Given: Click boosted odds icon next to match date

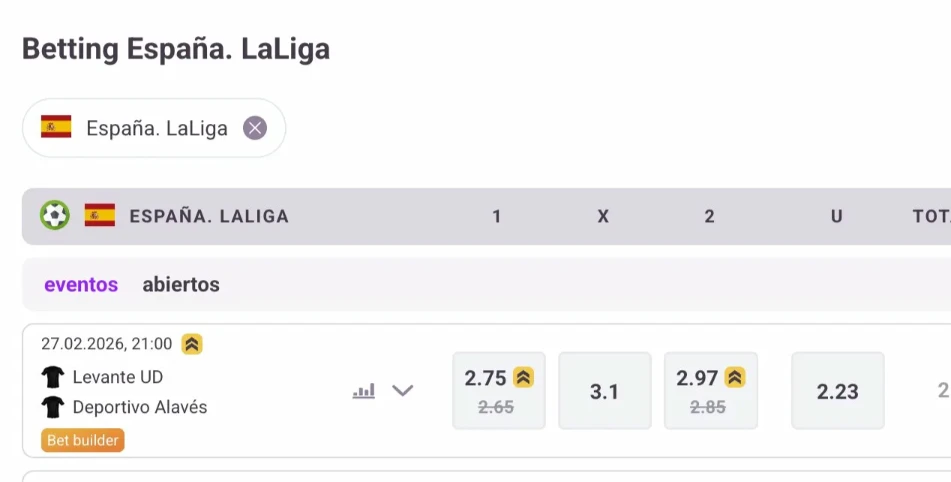Looking at the screenshot, I should [192, 344].
